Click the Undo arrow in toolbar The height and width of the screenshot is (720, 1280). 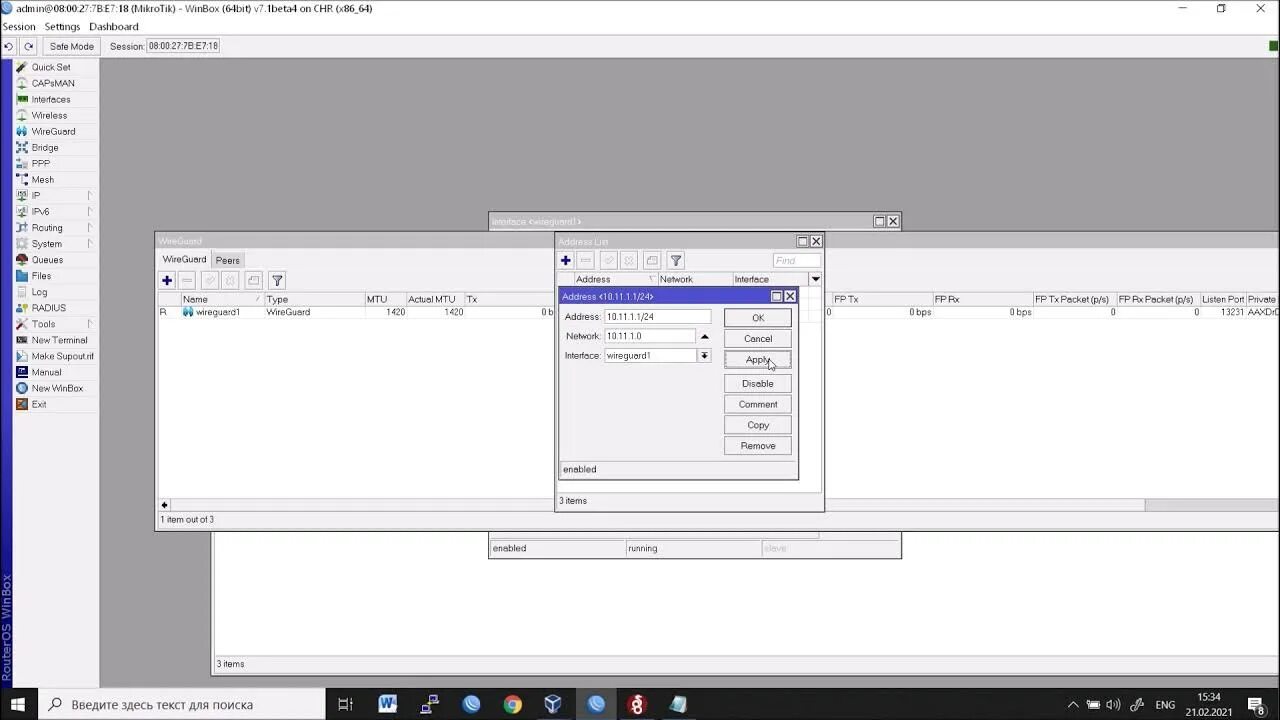pyautogui.click(x=9, y=46)
